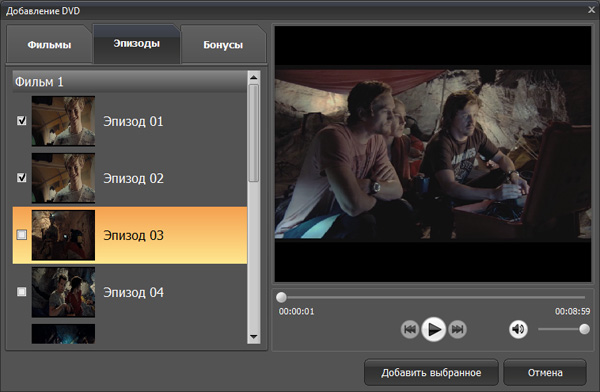
Task: Select the Эпизоды tab
Action: (x=136, y=44)
